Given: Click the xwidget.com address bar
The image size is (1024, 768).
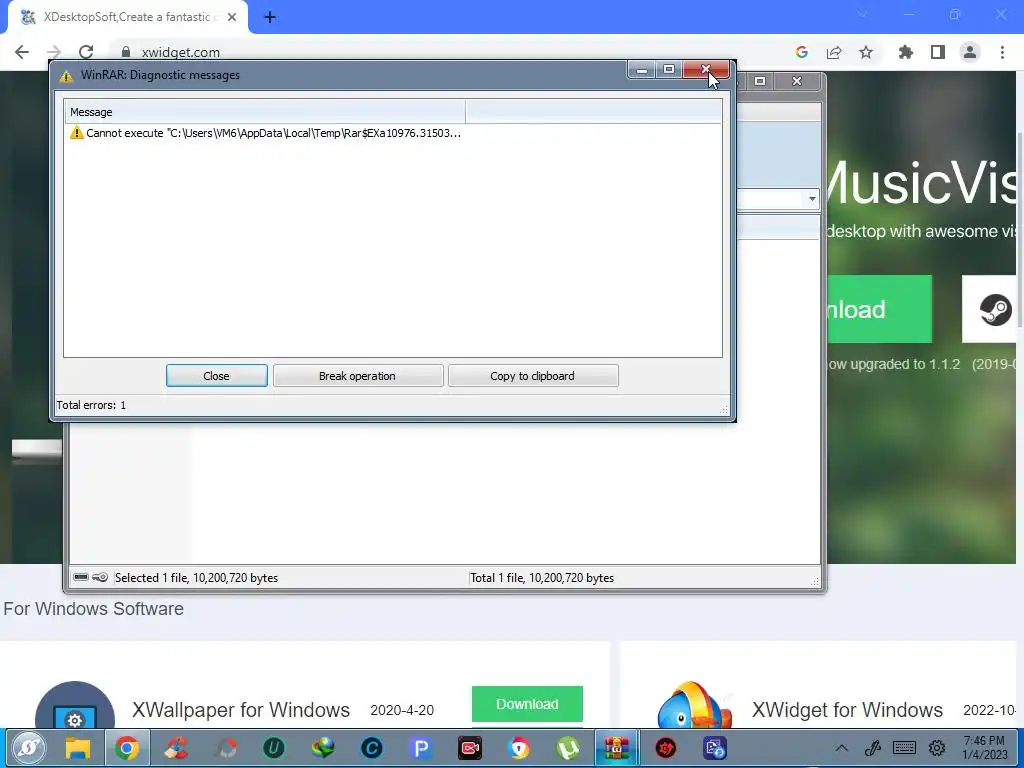Looking at the screenshot, I should click(451, 52).
